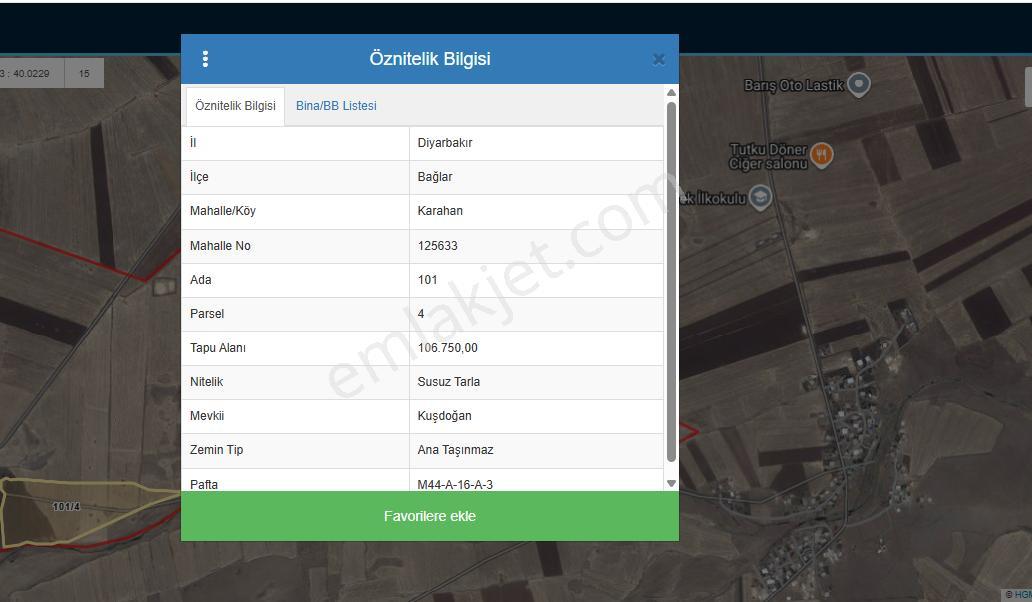Click the scrollbar down arrow in dialog
Viewport: 1032px width, 602px height.
pyautogui.click(x=671, y=484)
